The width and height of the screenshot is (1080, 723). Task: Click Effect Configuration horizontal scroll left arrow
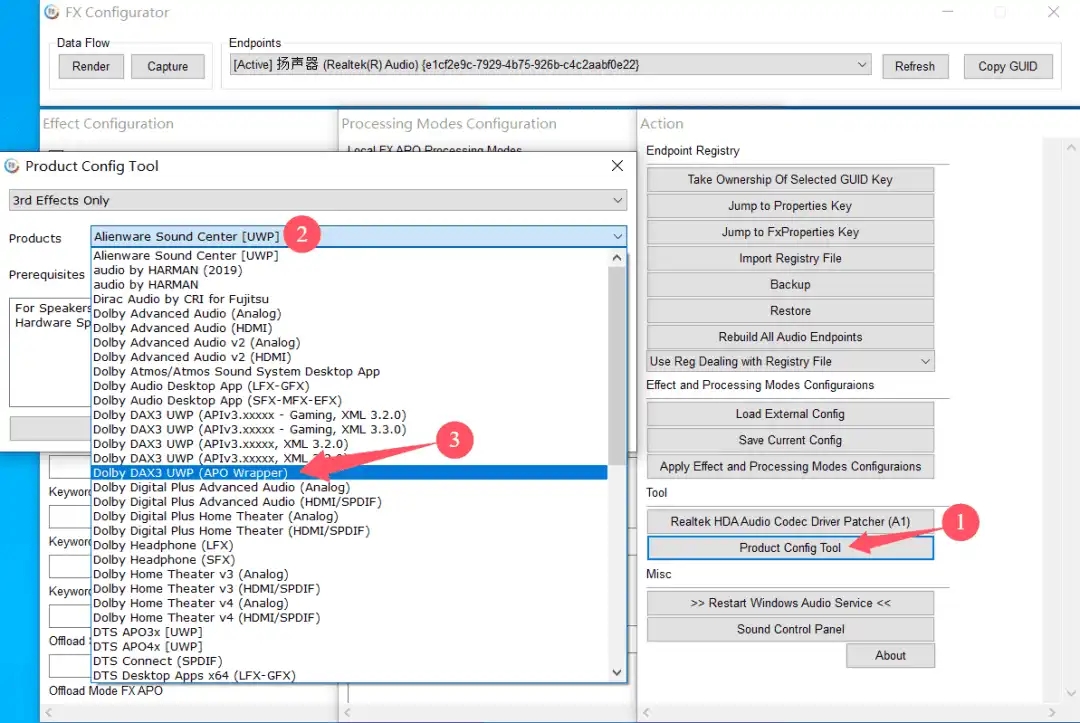(49, 712)
